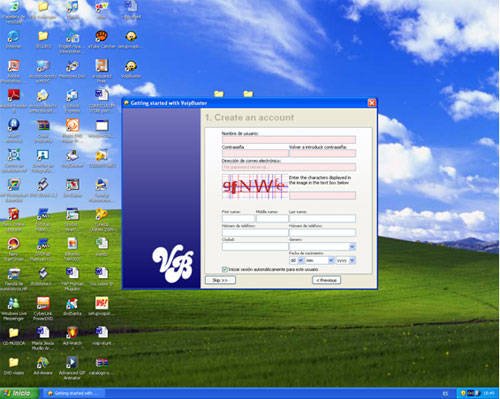Open the Inicio start menu
The width and height of the screenshot is (500, 399).
tap(19, 393)
